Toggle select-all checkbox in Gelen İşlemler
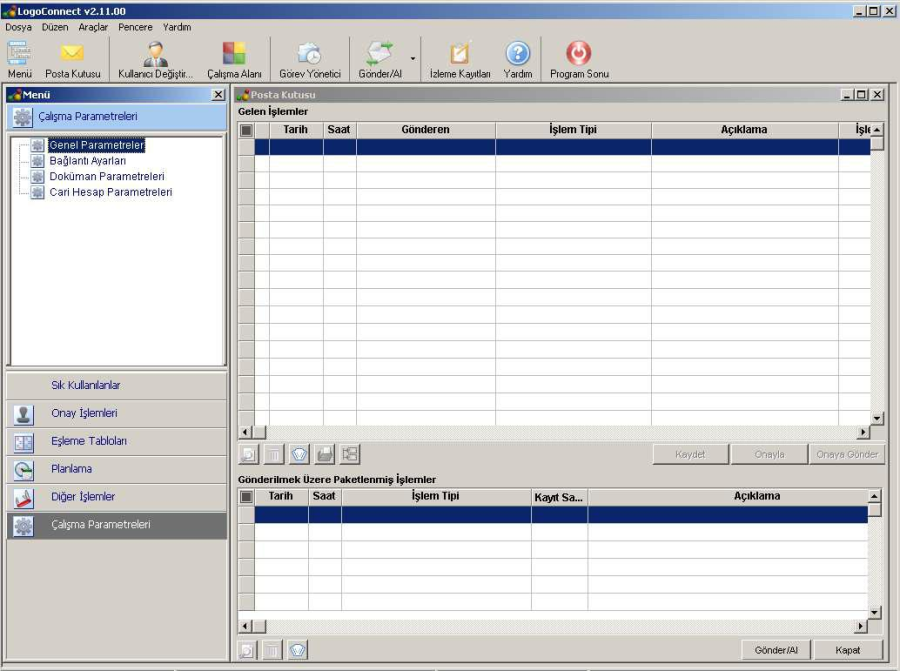 (x=246, y=130)
